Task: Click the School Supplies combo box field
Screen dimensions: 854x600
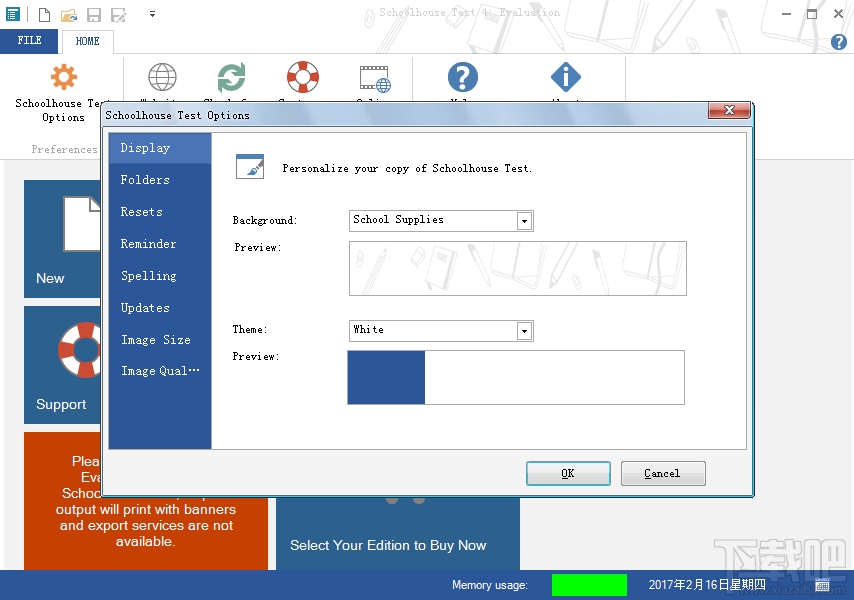Action: tap(441, 221)
